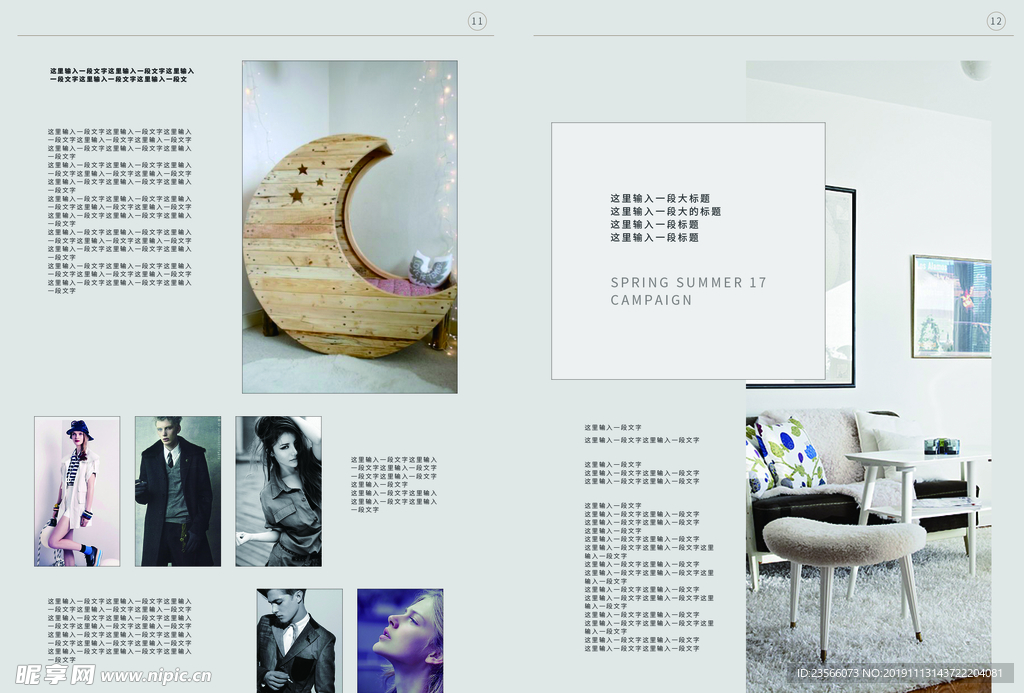Open the www.nipic.cn watermark link

[x=156, y=676]
